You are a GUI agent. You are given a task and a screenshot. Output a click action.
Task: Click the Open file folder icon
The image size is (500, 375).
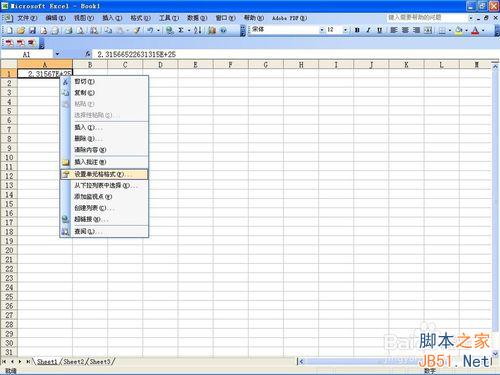coord(21,31)
